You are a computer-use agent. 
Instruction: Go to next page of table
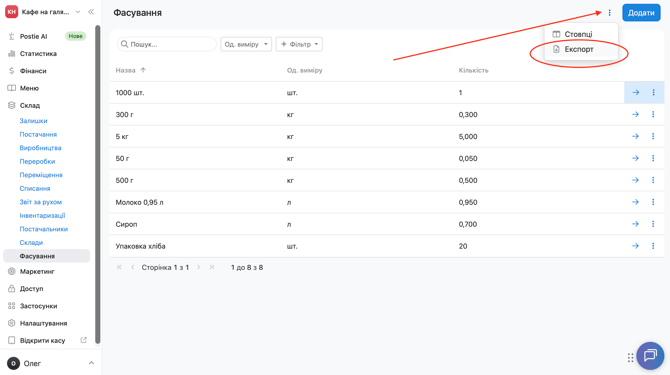tap(199, 267)
